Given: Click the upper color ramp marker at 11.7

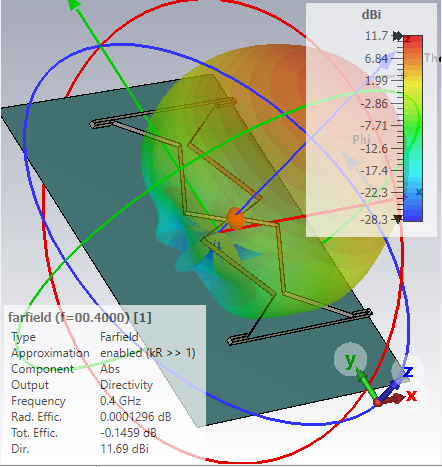Looking at the screenshot, I should [397, 36].
